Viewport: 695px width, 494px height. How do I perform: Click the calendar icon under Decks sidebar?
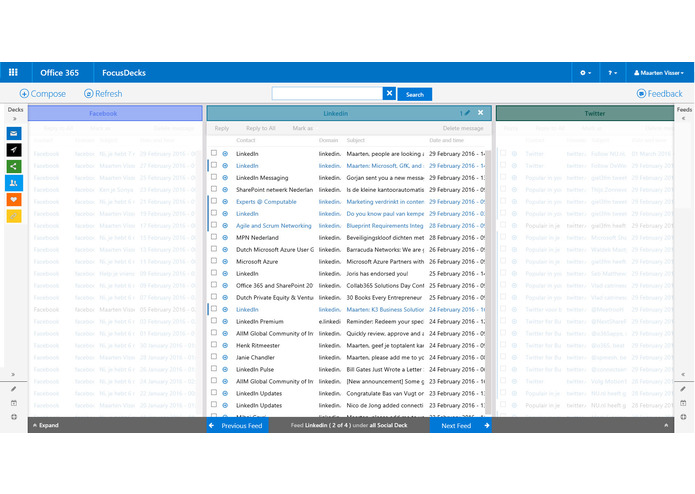[14, 403]
